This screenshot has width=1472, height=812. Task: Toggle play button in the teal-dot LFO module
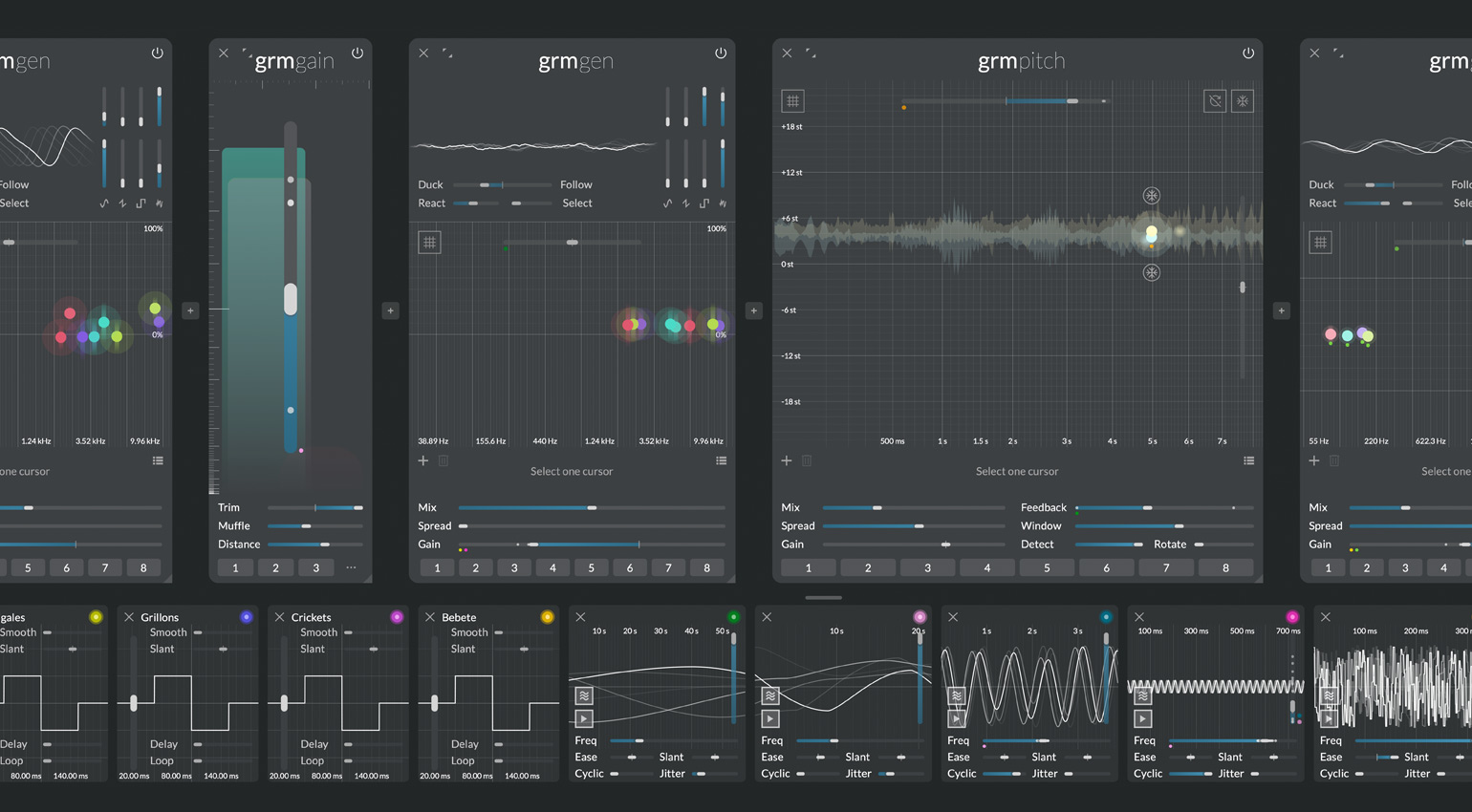957,718
